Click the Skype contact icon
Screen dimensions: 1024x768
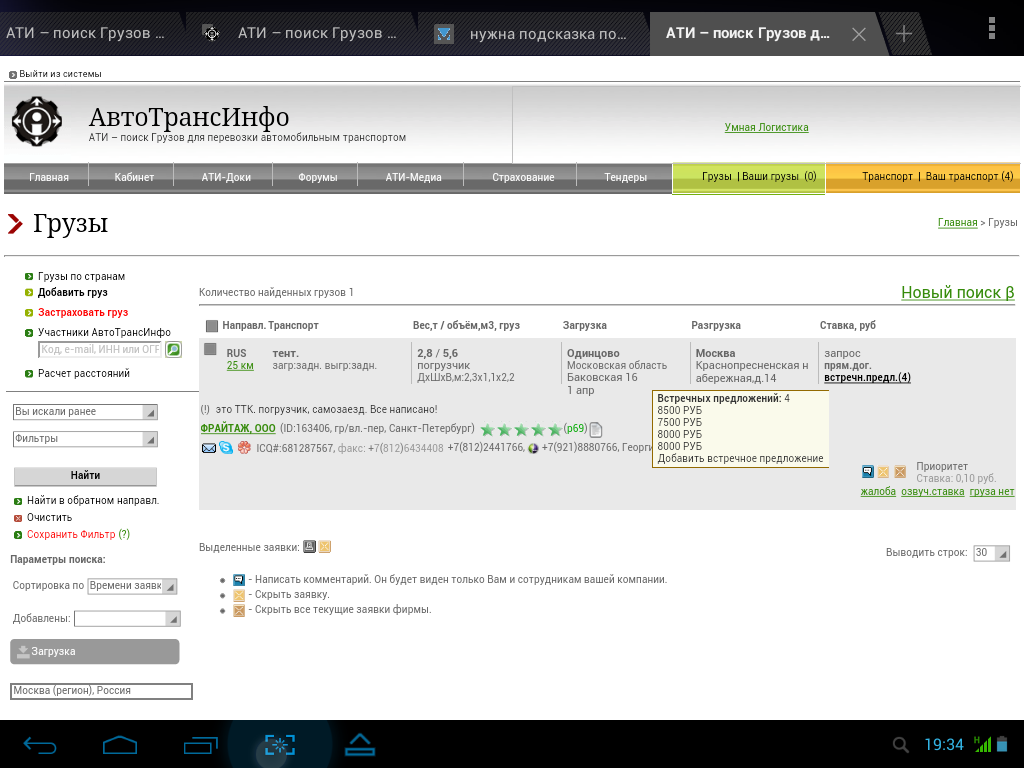click(226, 448)
